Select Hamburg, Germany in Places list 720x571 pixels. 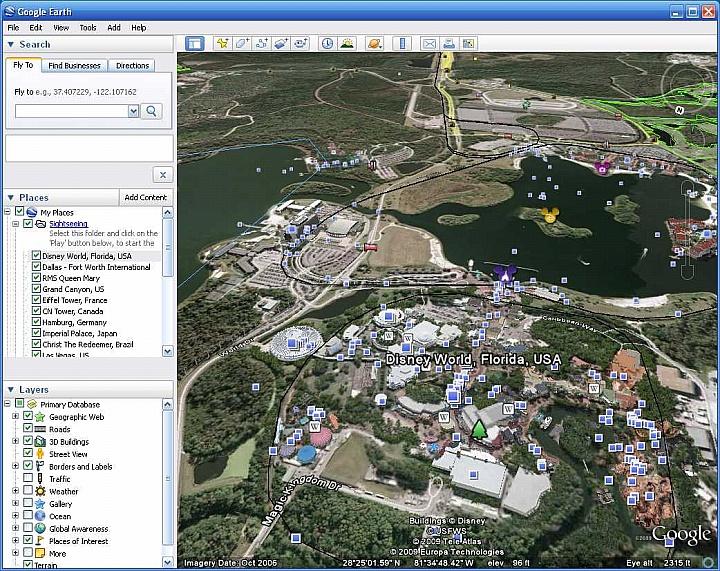74,322
